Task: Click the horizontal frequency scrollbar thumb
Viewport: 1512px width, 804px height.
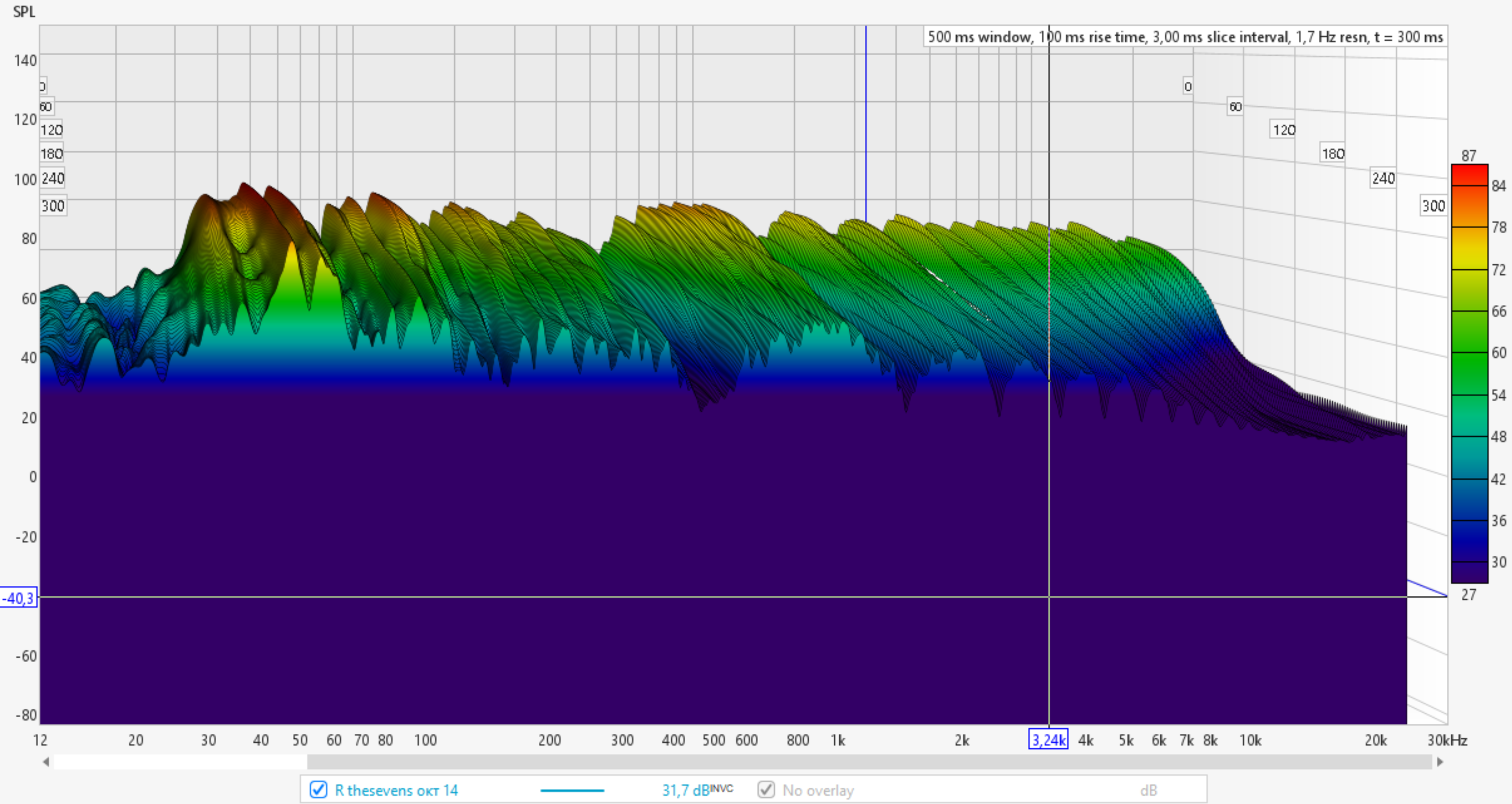Action: pyautogui.click(x=869, y=762)
